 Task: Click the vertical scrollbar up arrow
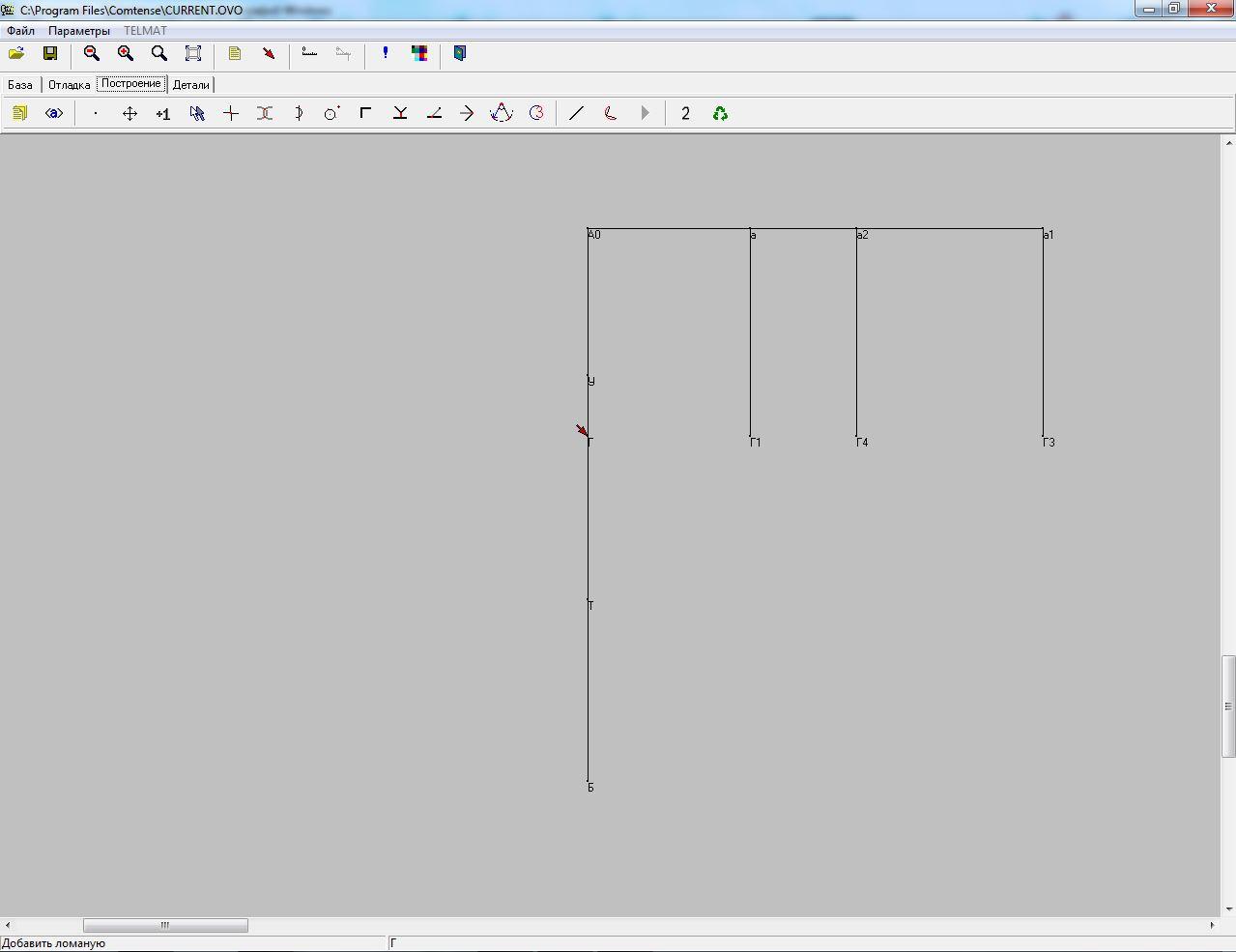(x=1228, y=143)
